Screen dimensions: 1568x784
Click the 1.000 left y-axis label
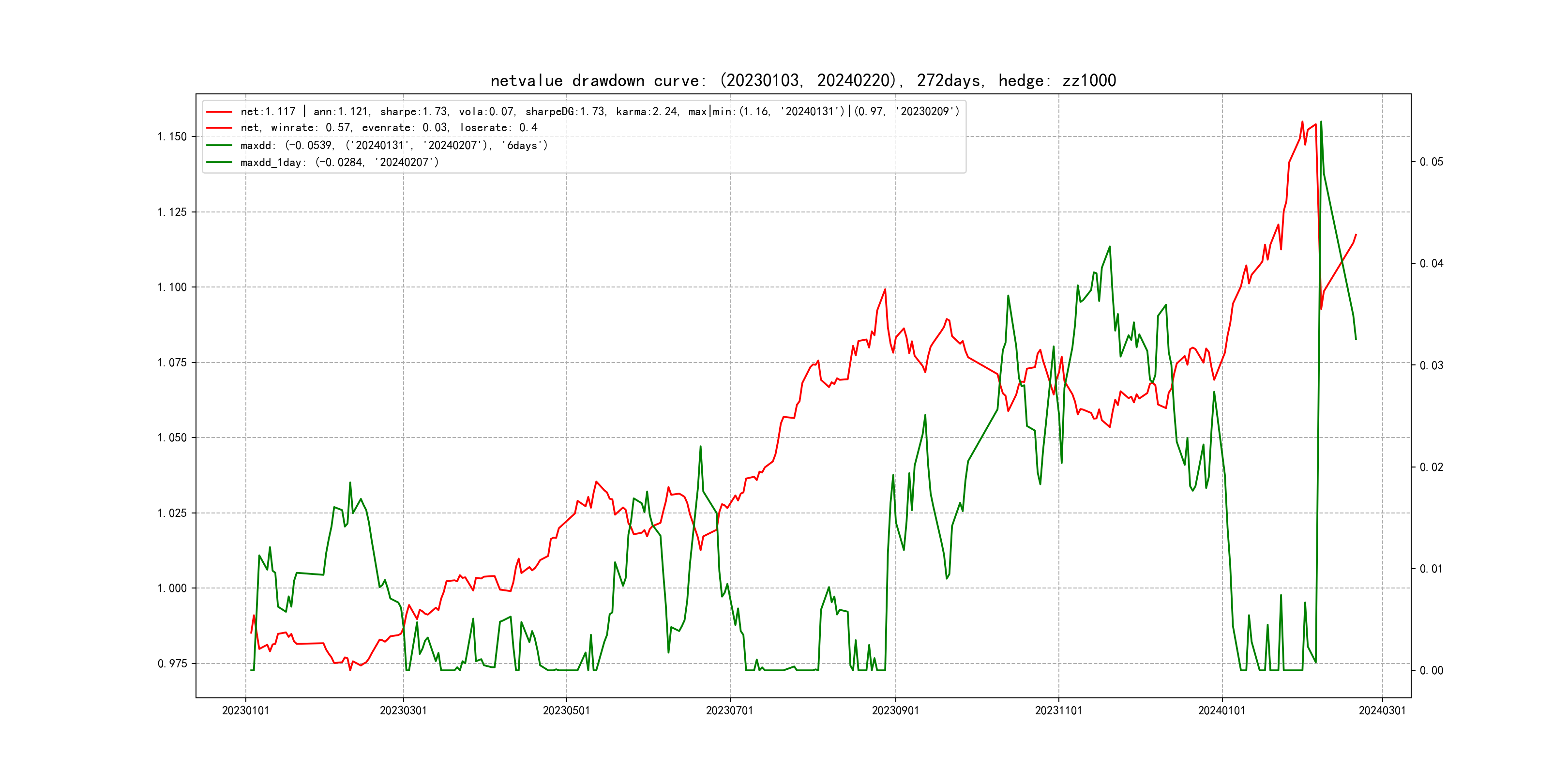click(x=172, y=588)
